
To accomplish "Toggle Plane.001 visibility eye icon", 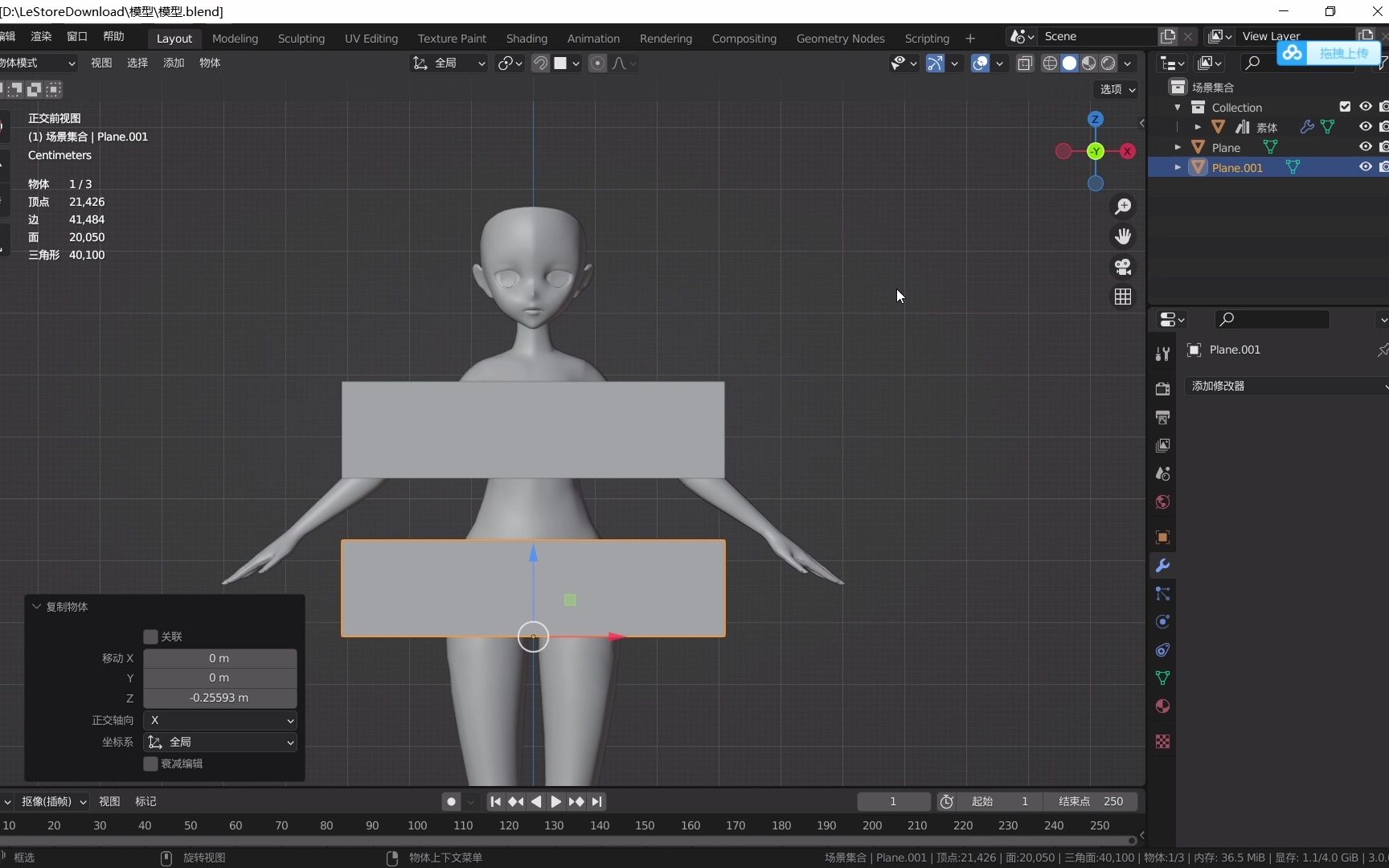I will pos(1366,167).
